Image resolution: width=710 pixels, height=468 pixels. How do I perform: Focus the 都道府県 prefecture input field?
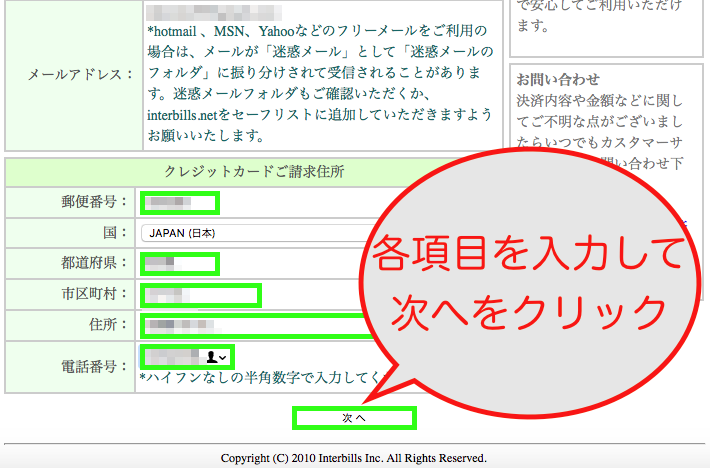click(179, 264)
